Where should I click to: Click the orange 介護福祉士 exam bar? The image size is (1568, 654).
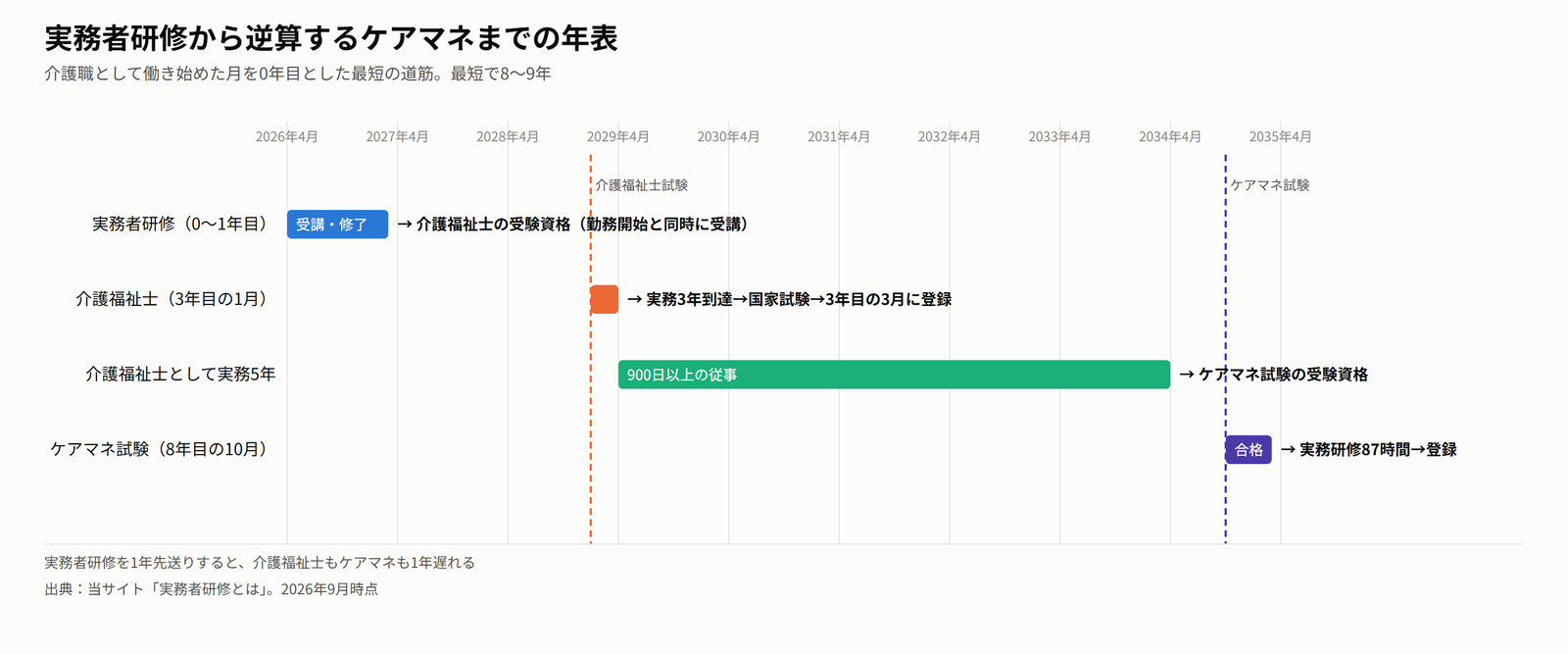click(x=605, y=299)
